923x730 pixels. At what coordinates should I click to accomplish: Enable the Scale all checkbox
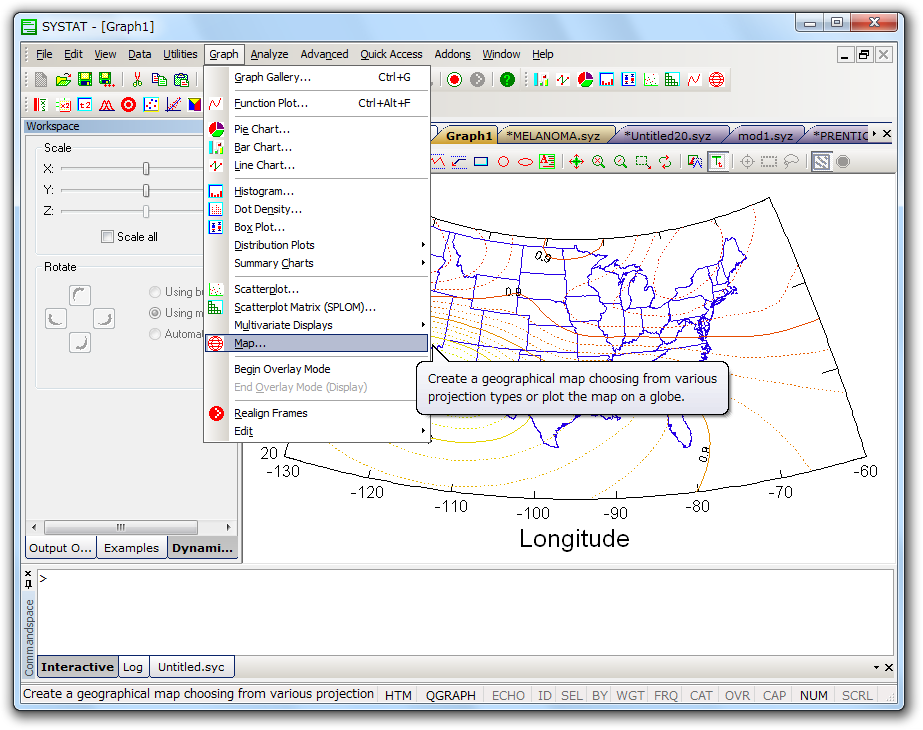tap(107, 237)
